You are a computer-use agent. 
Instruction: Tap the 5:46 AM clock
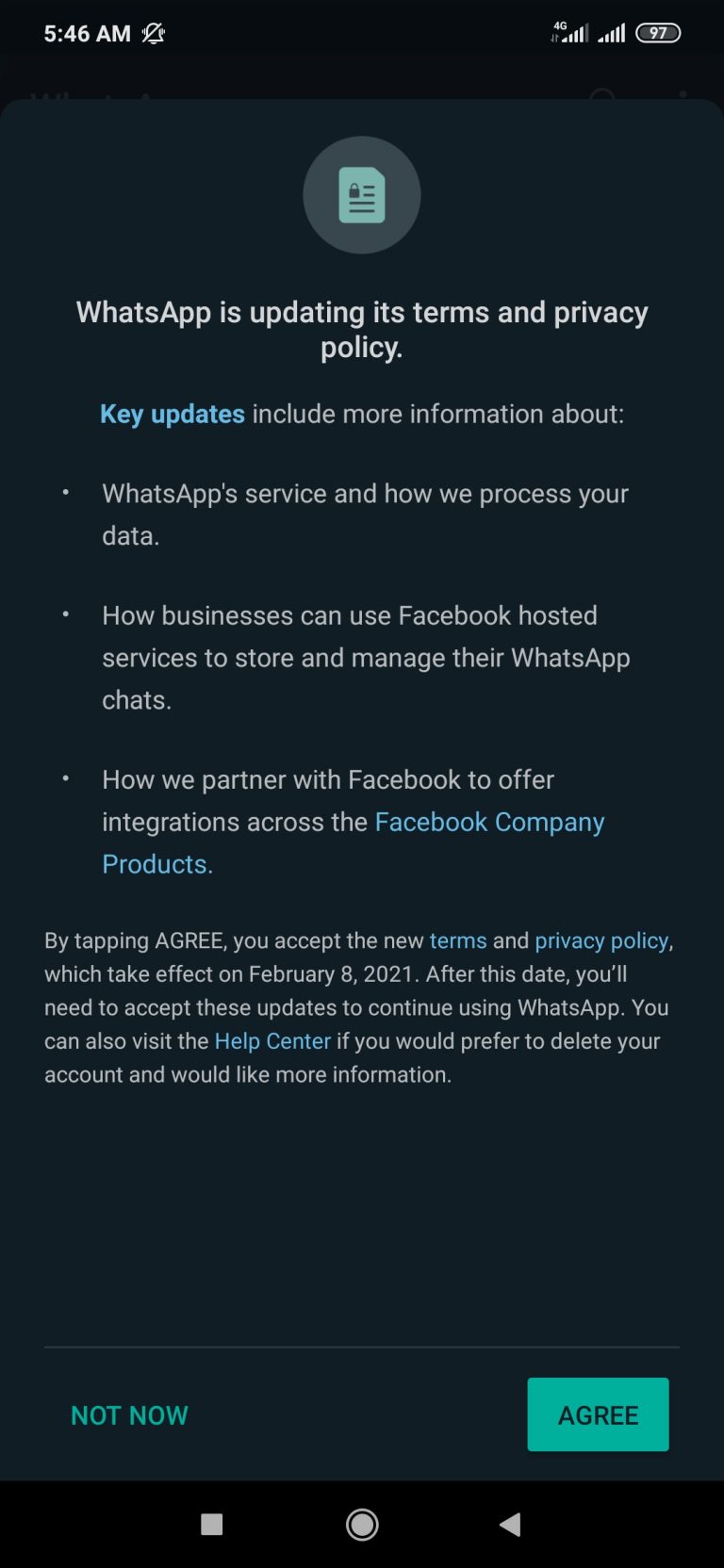(87, 34)
